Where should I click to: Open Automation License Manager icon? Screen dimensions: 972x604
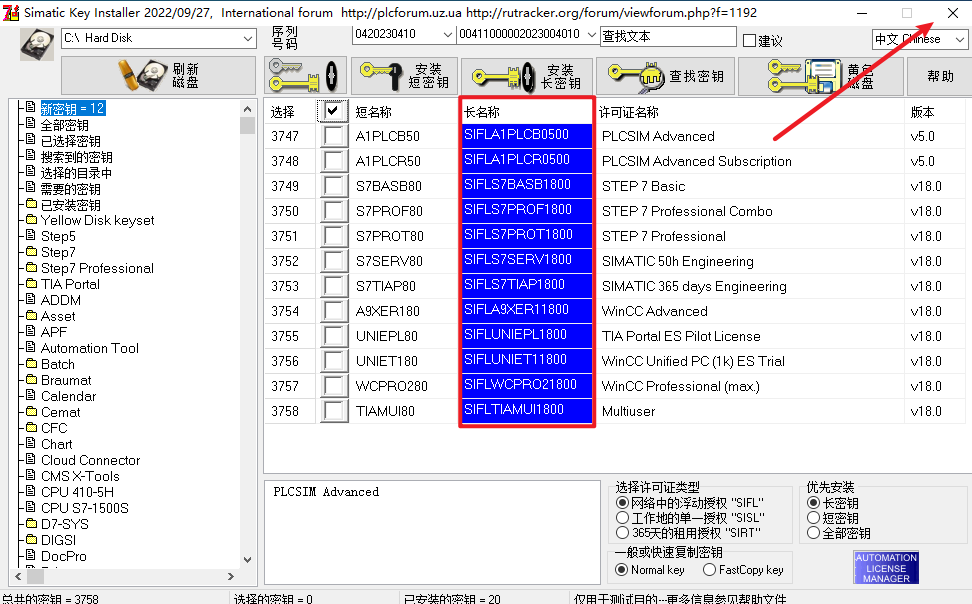pos(886,567)
